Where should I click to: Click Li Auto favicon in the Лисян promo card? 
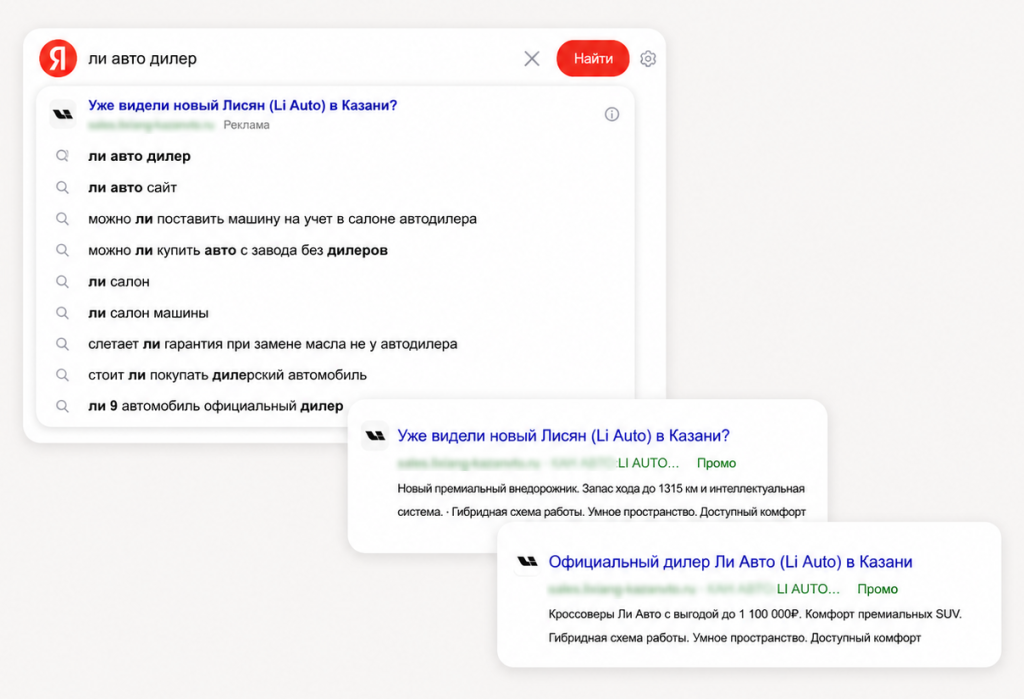(x=375, y=435)
